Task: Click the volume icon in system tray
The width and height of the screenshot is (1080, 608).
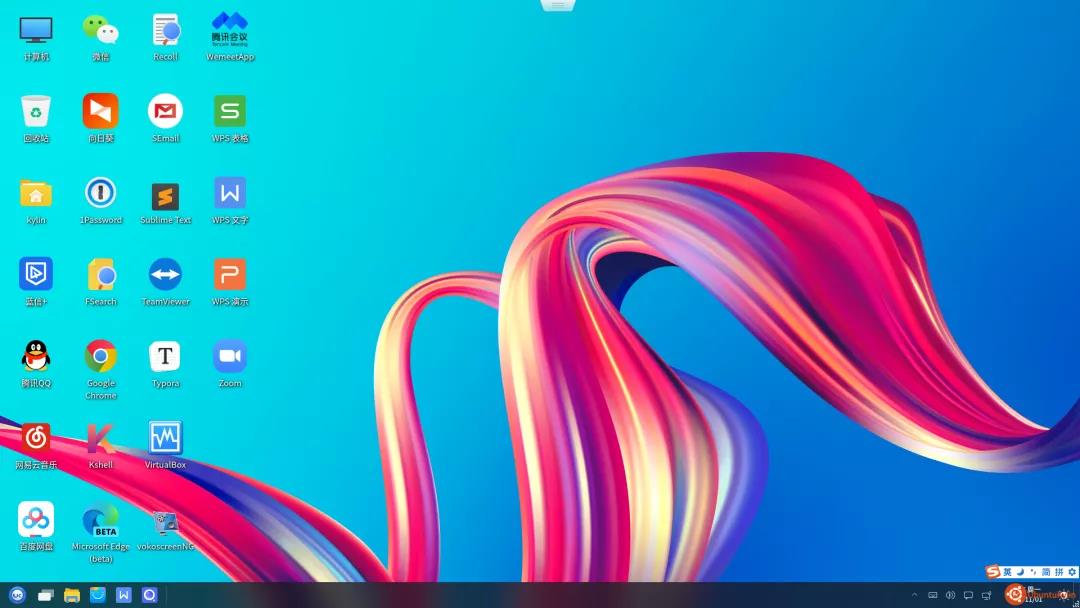Action: pos(950,595)
